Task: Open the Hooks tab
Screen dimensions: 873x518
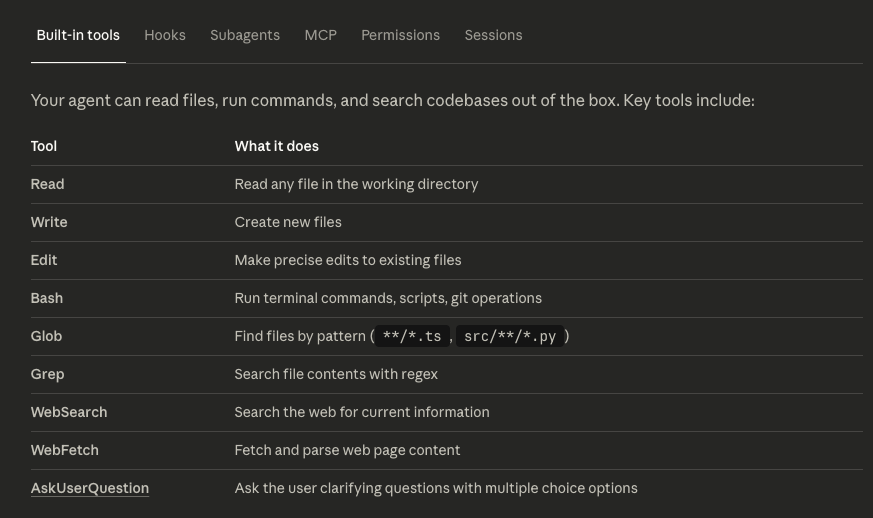Action: click(165, 35)
